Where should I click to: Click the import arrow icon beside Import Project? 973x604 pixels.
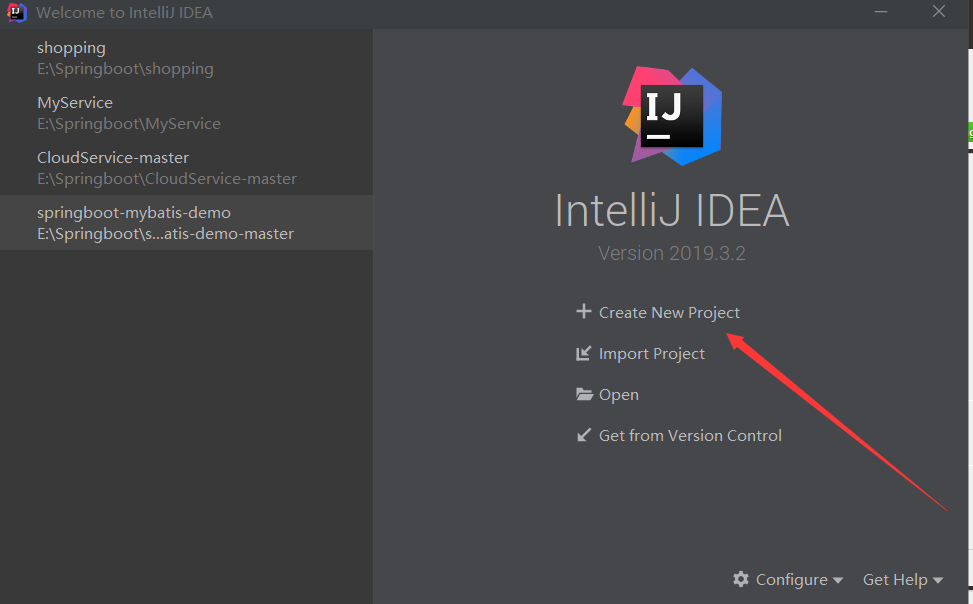click(584, 353)
